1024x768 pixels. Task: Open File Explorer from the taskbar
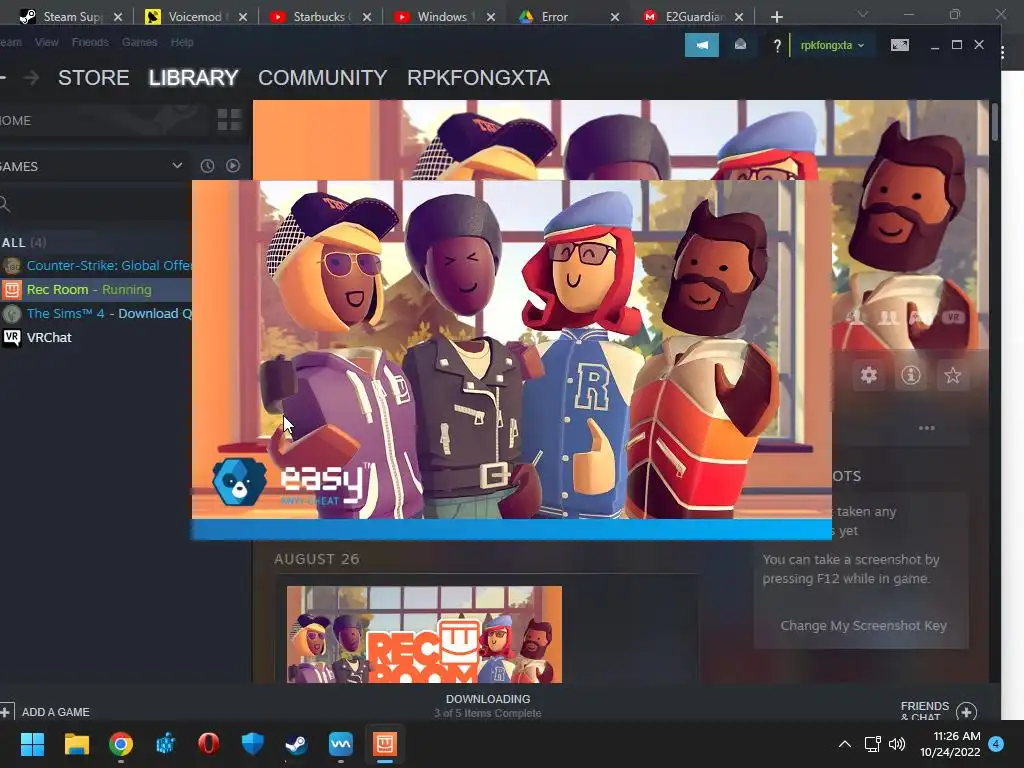[x=76, y=744]
